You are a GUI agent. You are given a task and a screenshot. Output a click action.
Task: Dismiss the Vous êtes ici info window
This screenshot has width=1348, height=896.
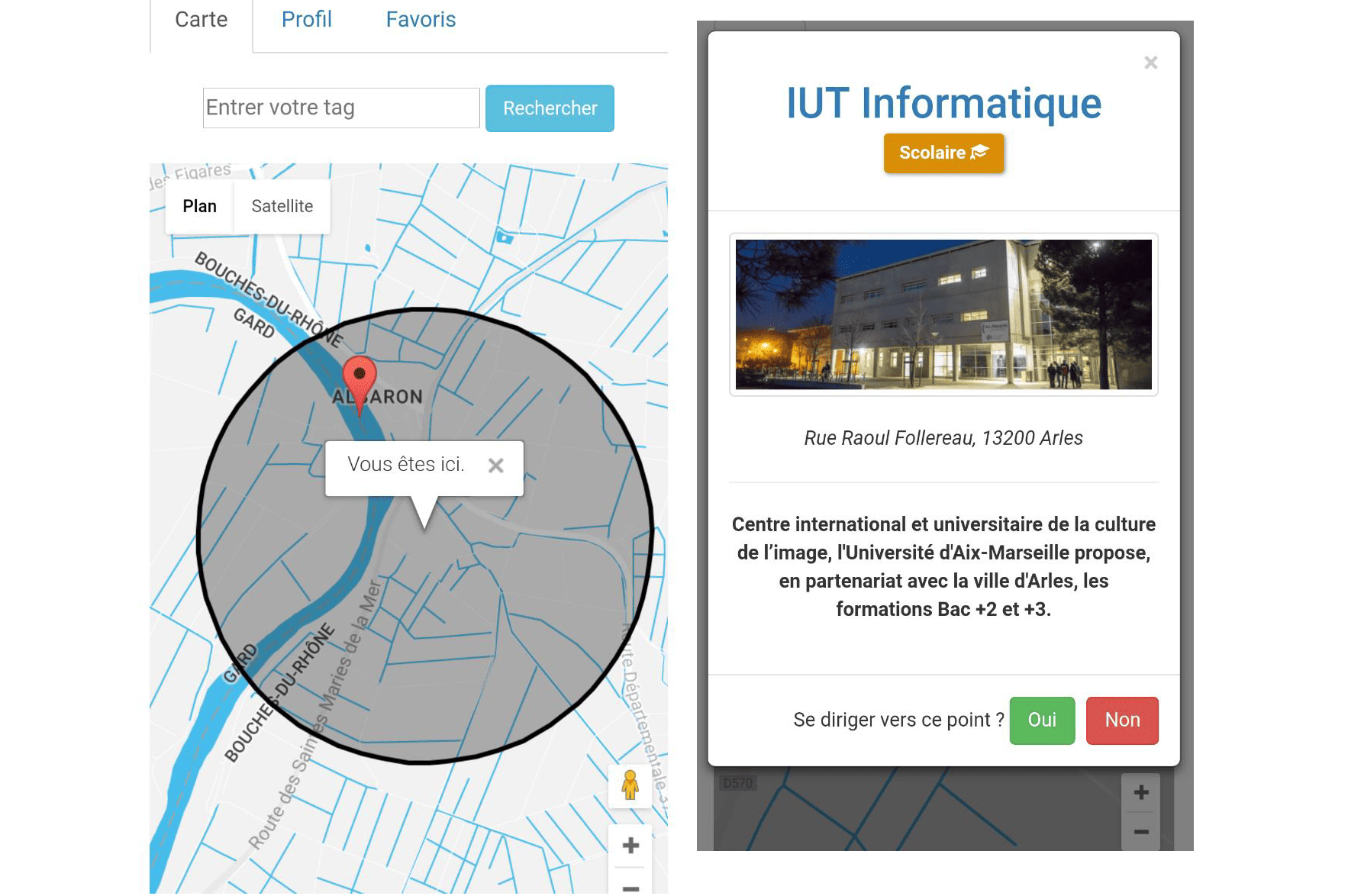point(496,465)
